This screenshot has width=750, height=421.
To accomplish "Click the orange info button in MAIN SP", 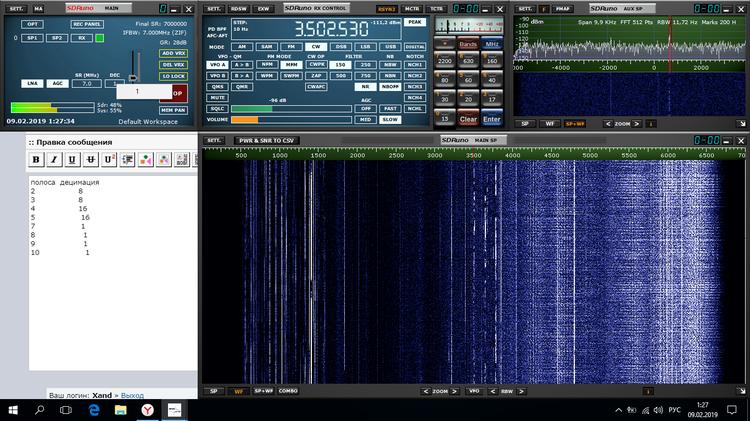I will click(x=648, y=391).
